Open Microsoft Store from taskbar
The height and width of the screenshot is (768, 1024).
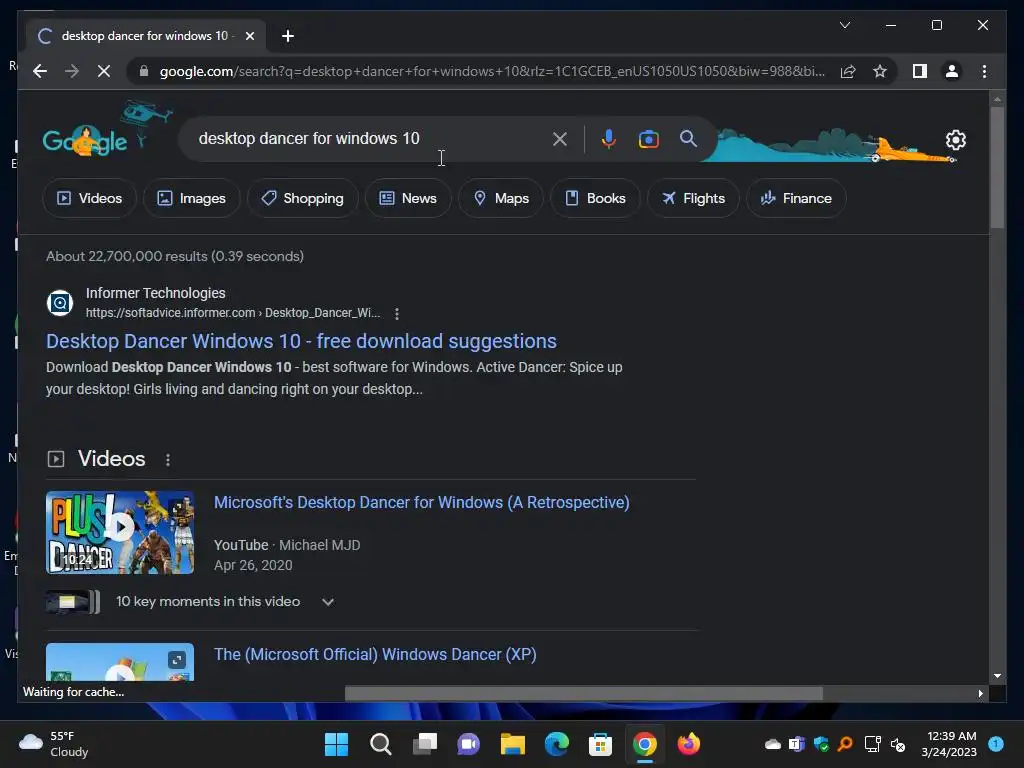coord(600,744)
